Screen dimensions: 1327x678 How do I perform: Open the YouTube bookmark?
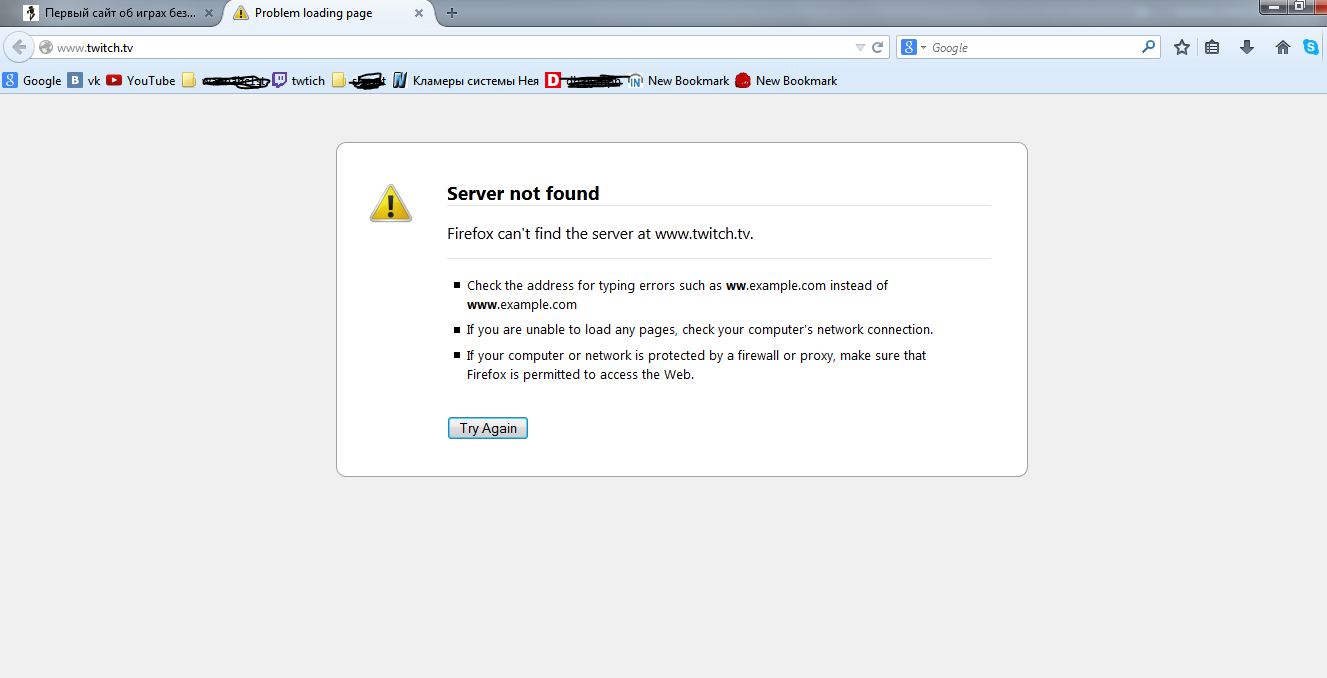pyautogui.click(x=141, y=81)
